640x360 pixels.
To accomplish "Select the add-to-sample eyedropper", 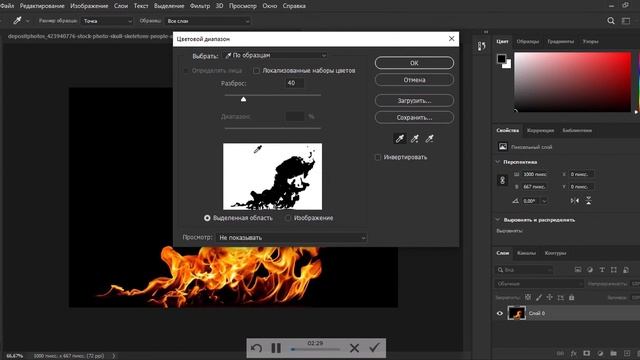I will (415, 139).
